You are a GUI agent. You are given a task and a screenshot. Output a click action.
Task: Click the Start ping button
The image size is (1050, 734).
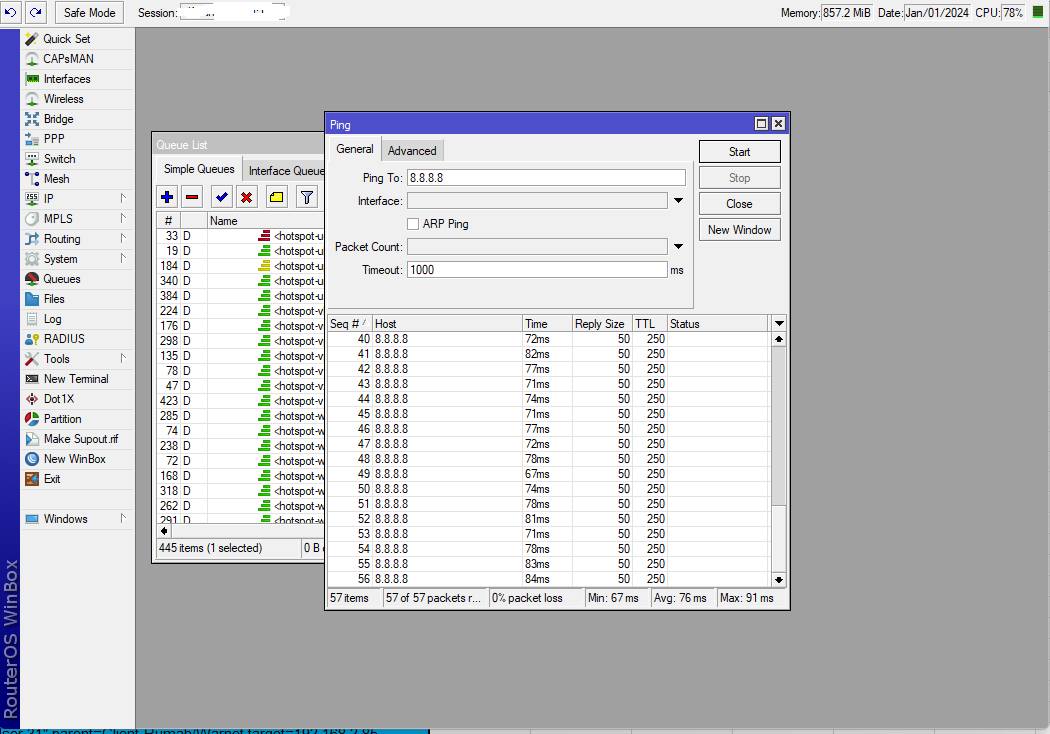click(739, 152)
